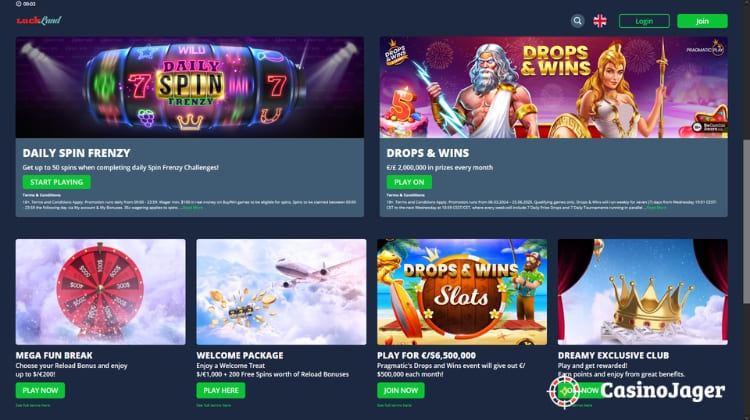The height and width of the screenshot is (420, 750).
Task: Click the Drops & Wins badge on the Zeus banner
Action: coord(396,52)
